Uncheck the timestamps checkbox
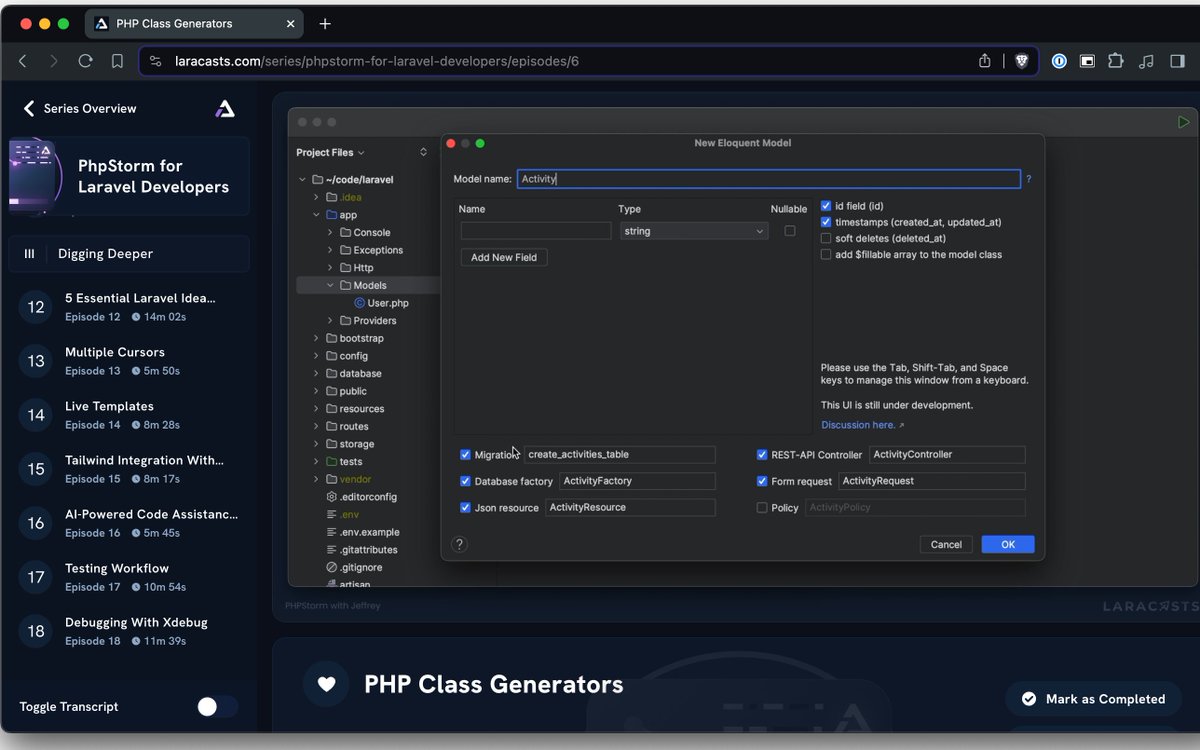Viewport: 1200px width, 750px height. click(x=826, y=222)
